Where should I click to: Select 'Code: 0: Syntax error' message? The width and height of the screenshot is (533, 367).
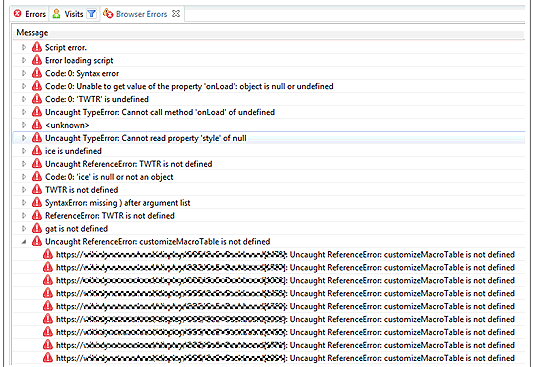tap(82, 73)
